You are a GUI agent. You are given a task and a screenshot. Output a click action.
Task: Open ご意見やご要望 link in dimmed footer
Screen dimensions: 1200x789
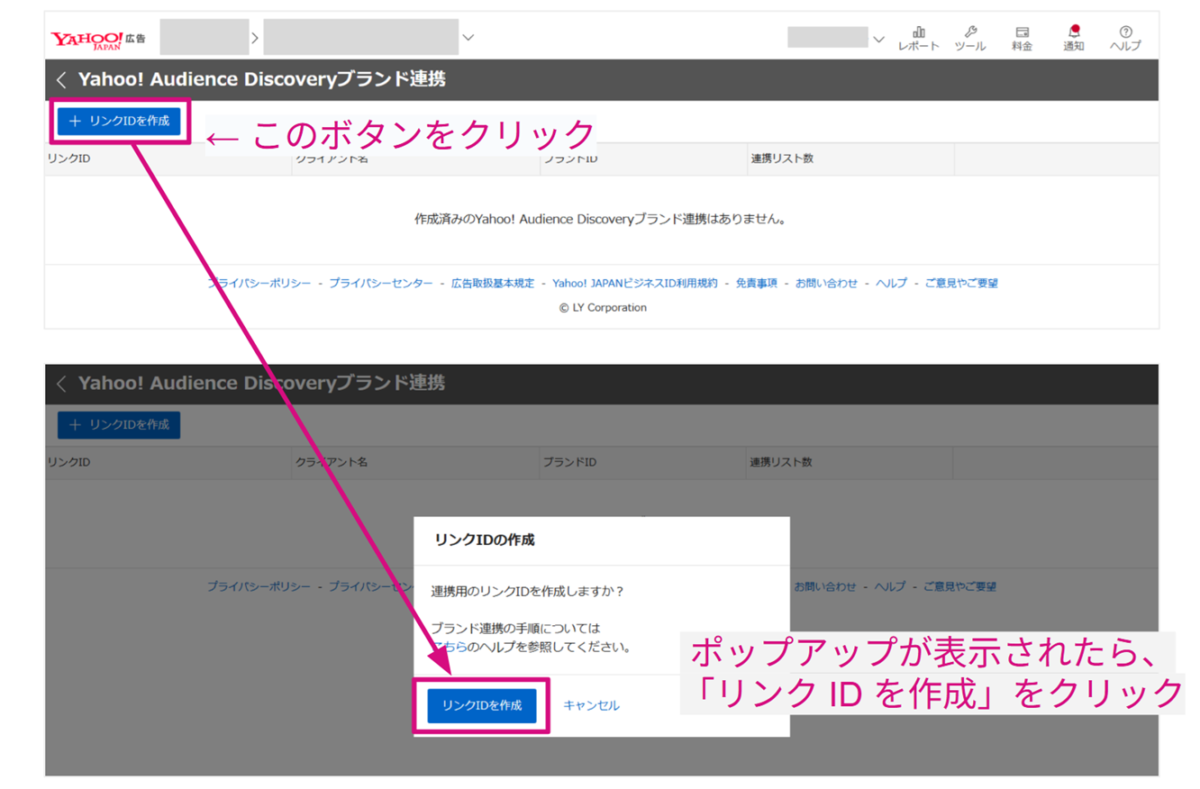pos(960,586)
